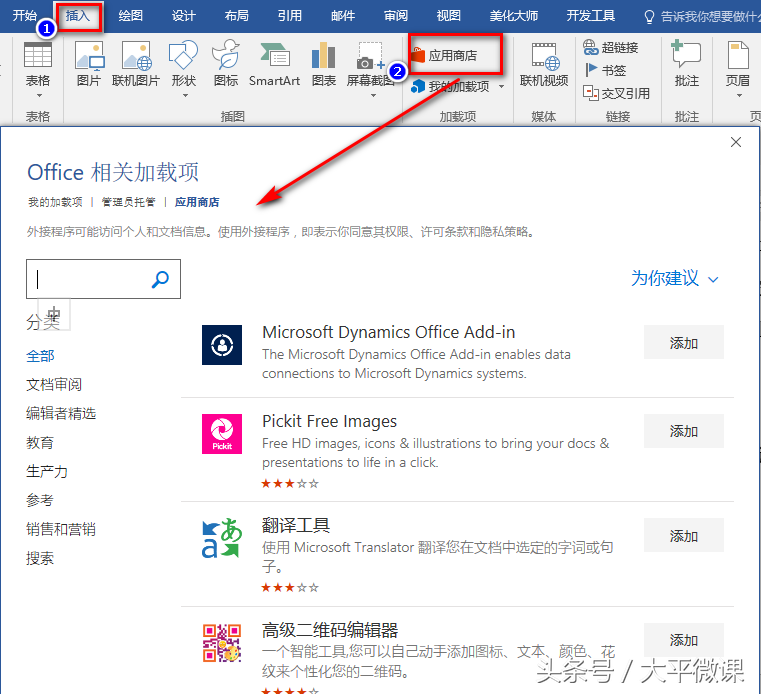
Task: Open the 邮件 ribbon tab
Action: coord(343,16)
